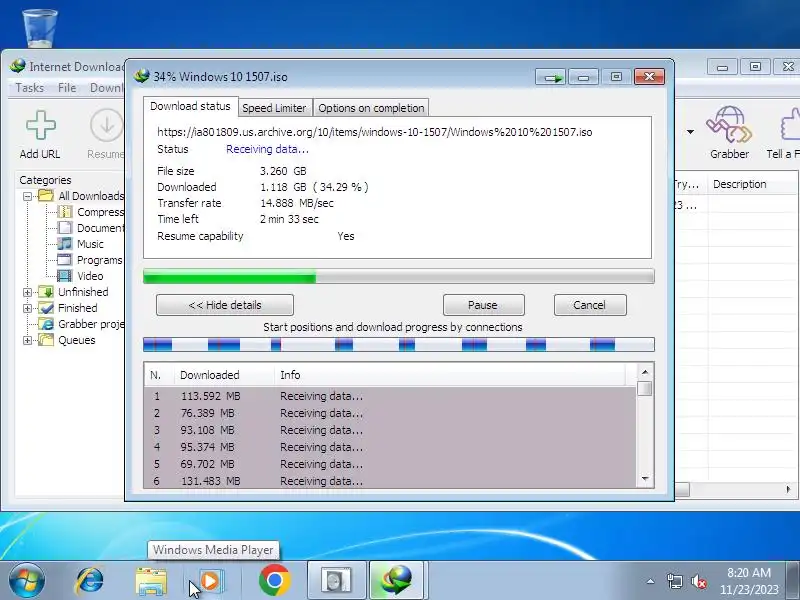Click the Show desktop button at taskbar end
The height and width of the screenshot is (600, 800).
(x=793, y=581)
